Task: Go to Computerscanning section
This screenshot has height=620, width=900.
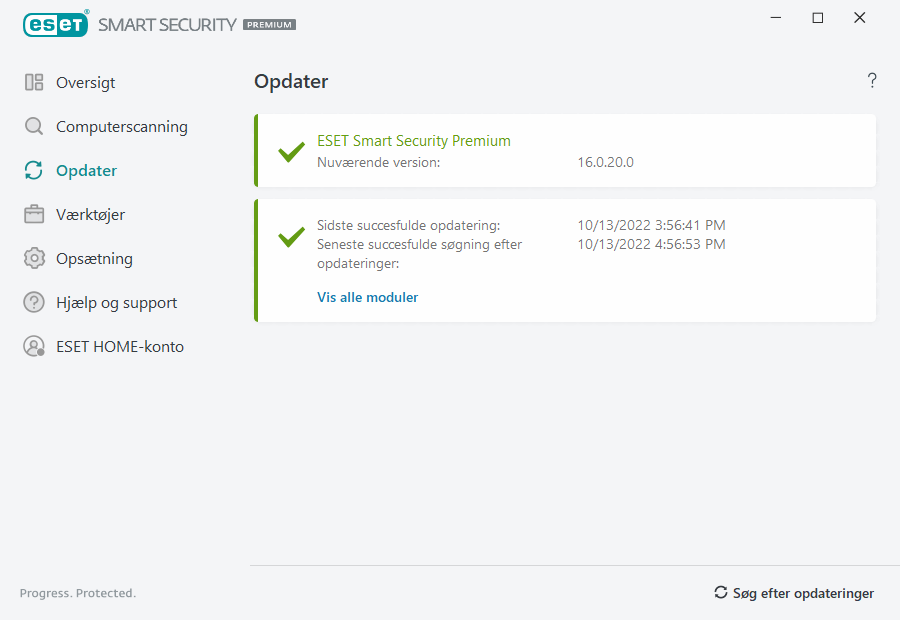Action: click(121, 127)
